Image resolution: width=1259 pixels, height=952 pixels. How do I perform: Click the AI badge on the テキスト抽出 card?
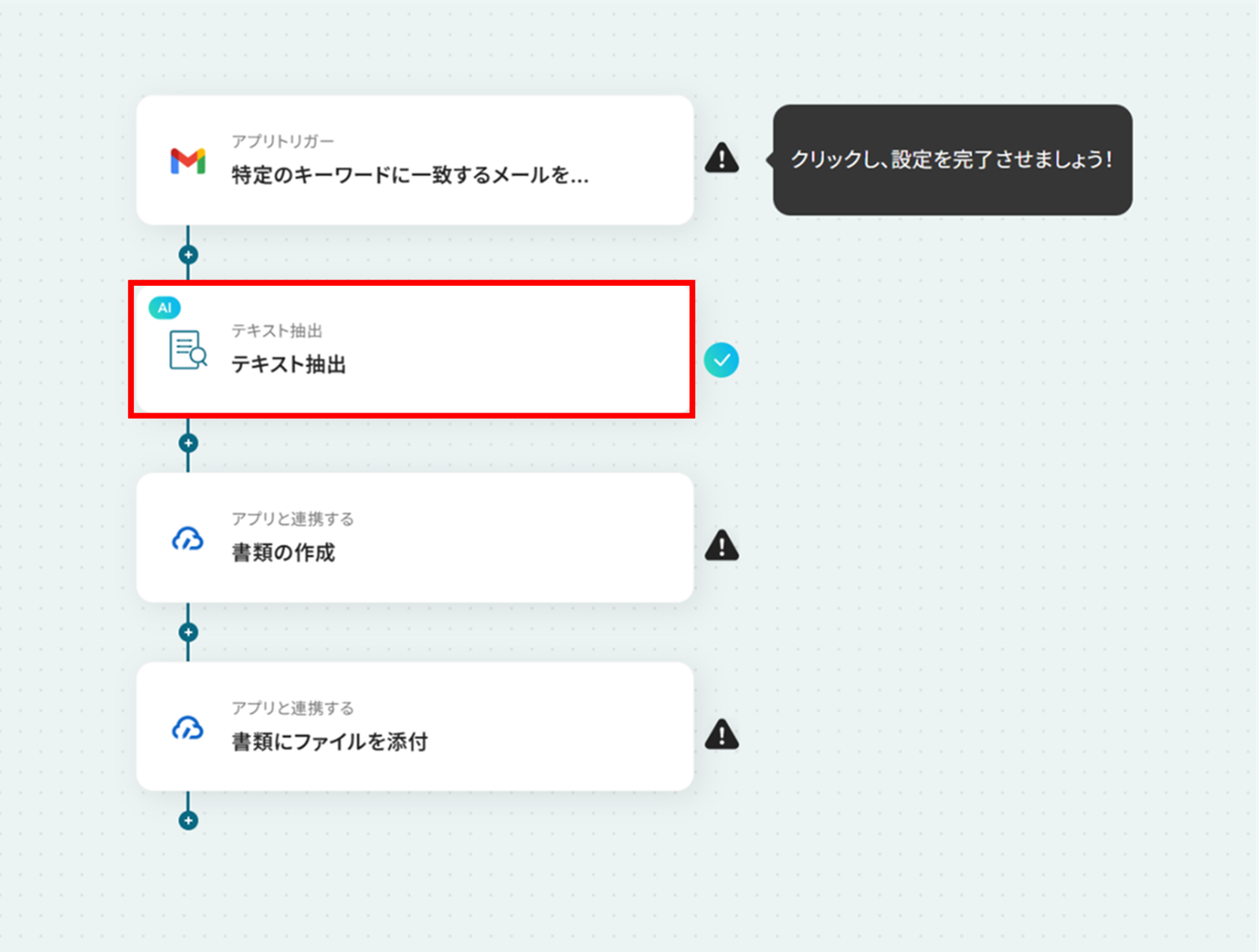[164, 307]
